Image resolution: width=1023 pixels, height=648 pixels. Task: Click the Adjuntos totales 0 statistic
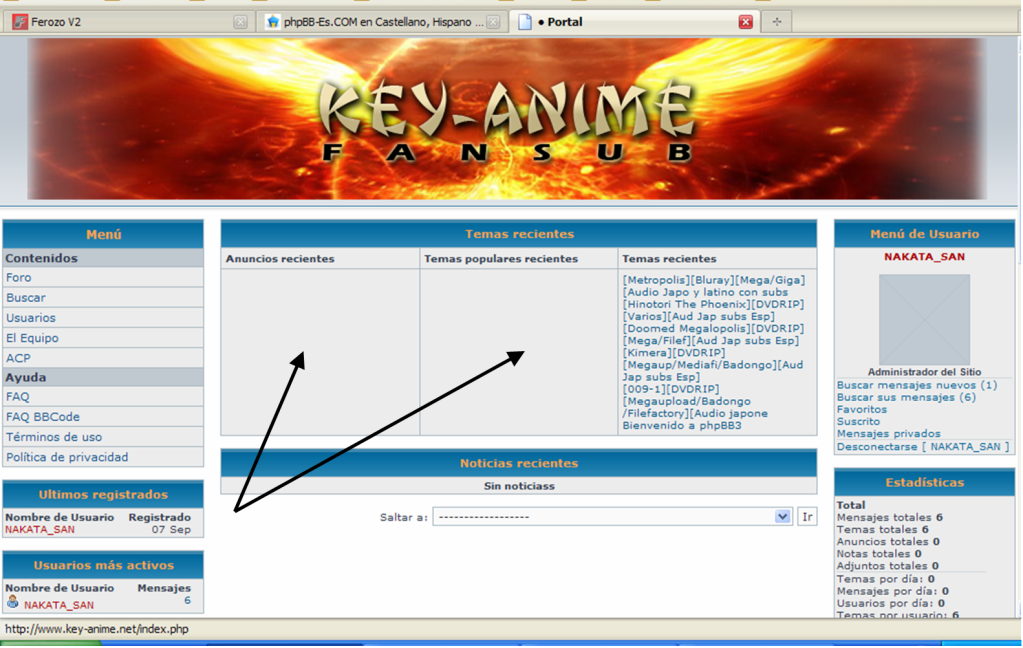(888, 566)
